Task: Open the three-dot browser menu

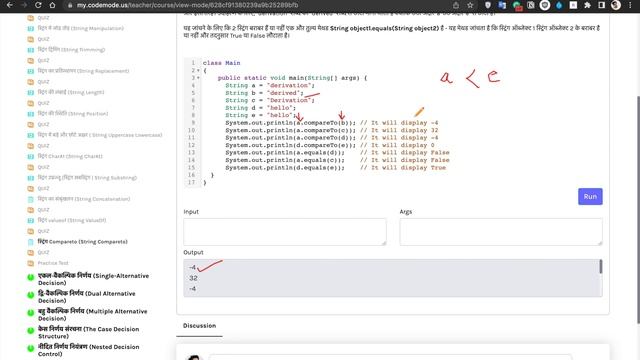Action: click(x=630, y=5)
